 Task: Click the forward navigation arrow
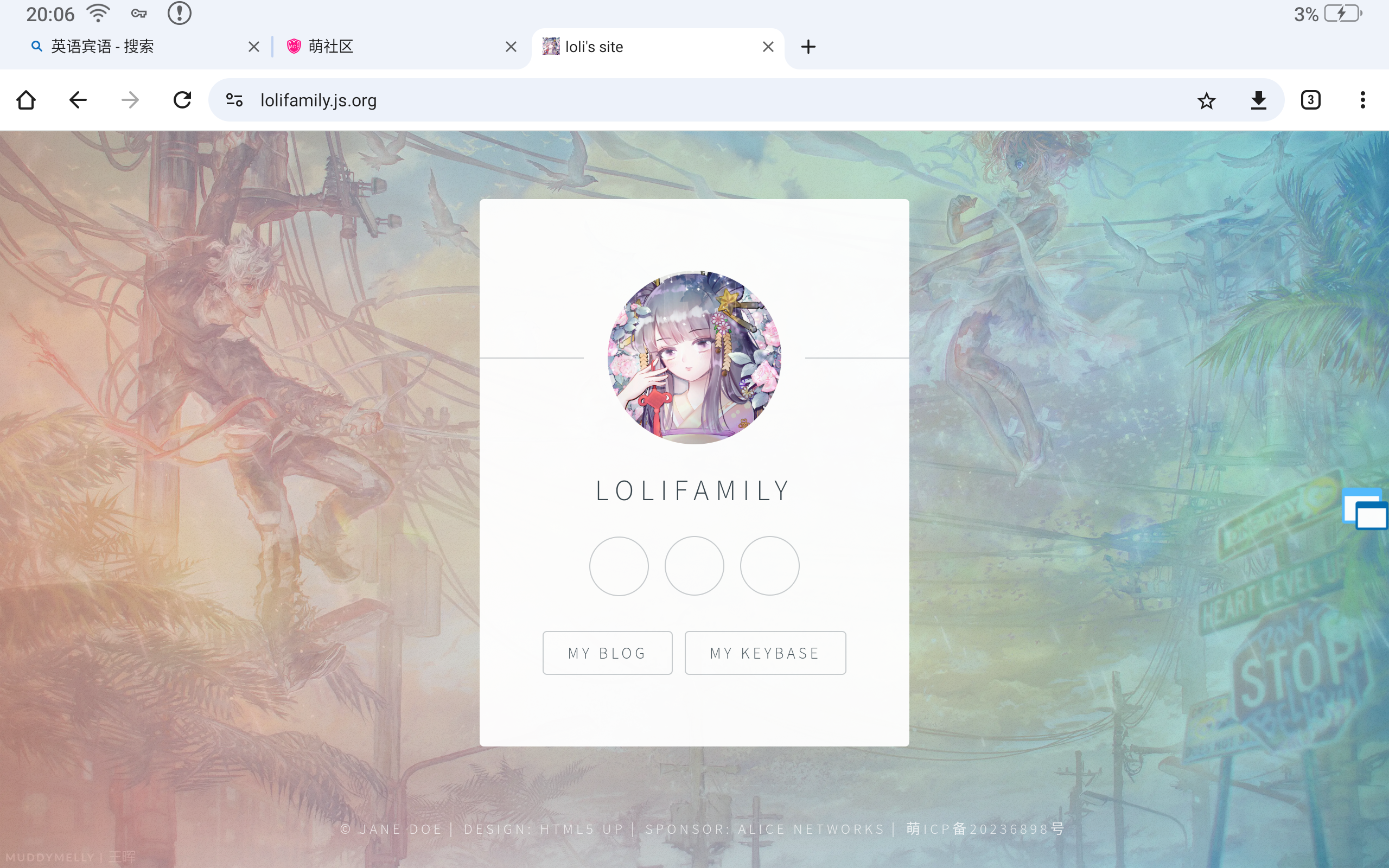[130, 100]
